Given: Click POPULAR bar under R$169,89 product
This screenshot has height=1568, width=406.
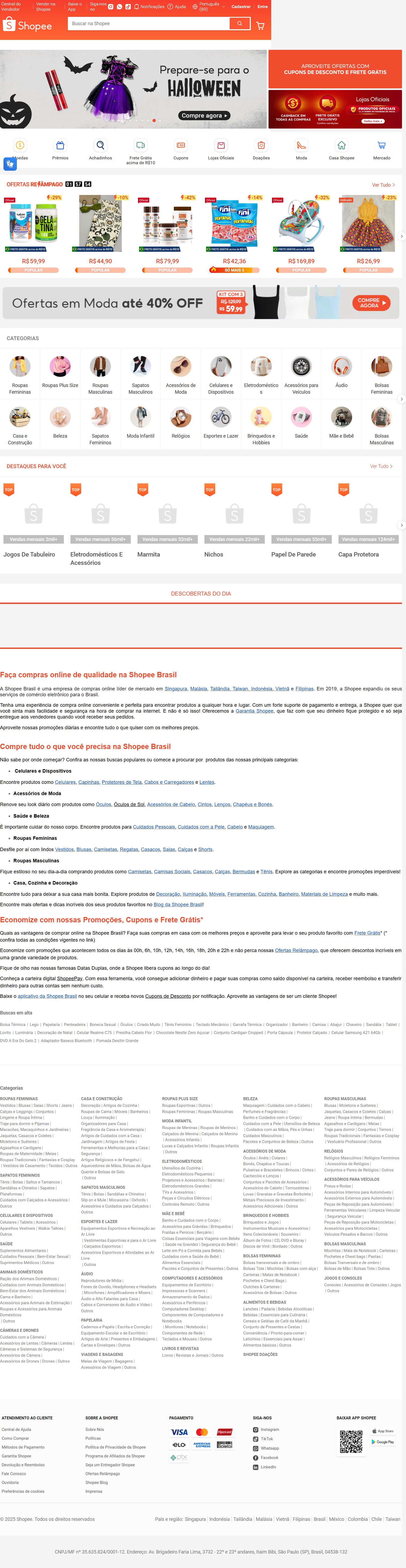Looking at the screenshot, I should [301, 270].
